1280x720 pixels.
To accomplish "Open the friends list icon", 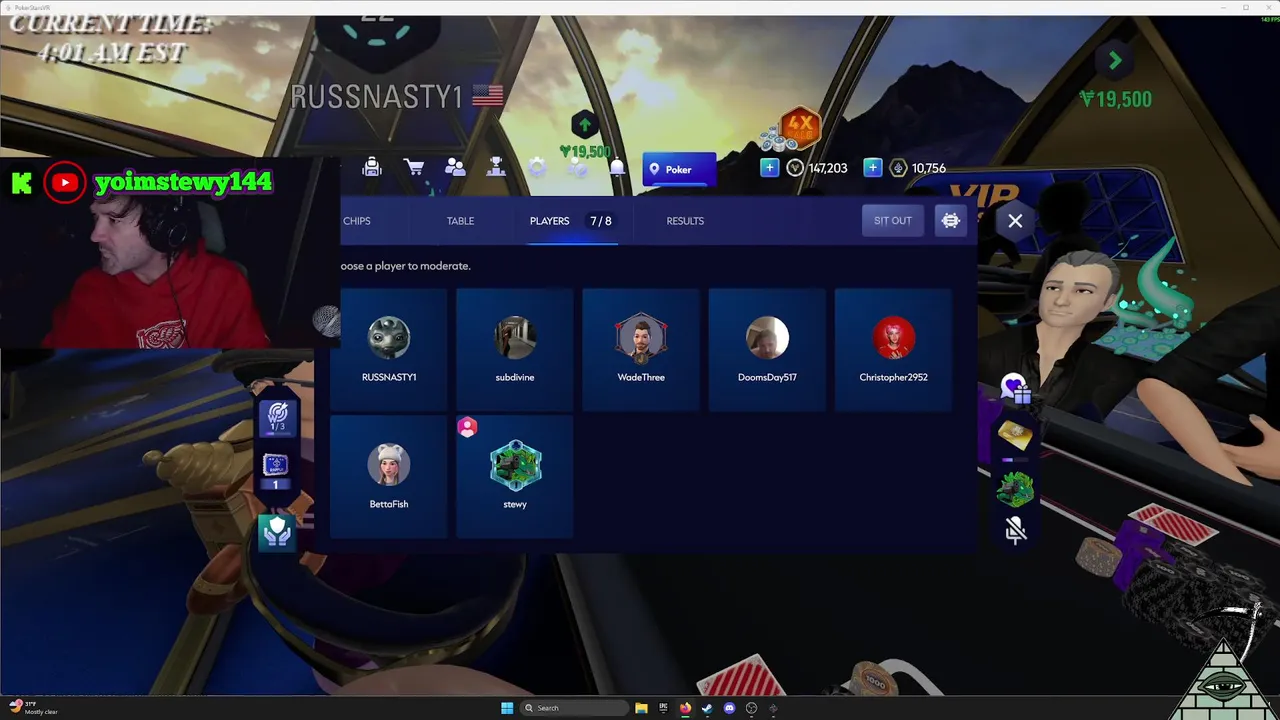I will (455, 167).
